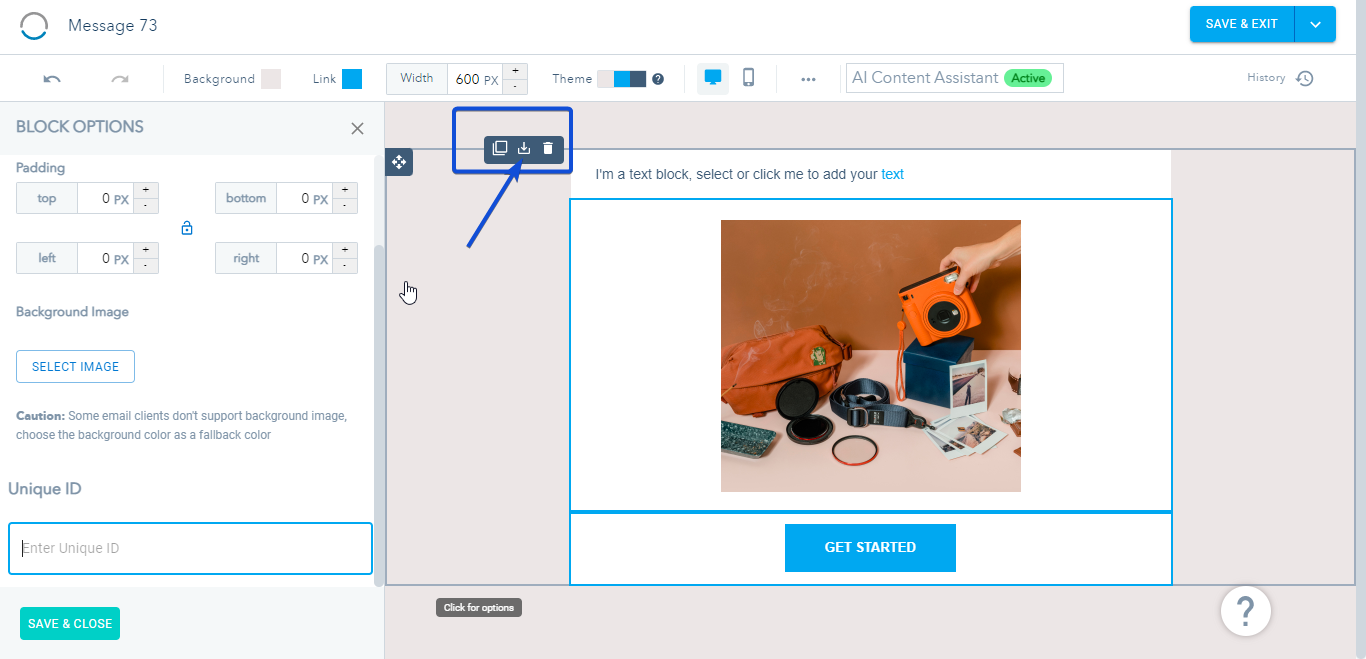Open History icon

(1305, 78)
